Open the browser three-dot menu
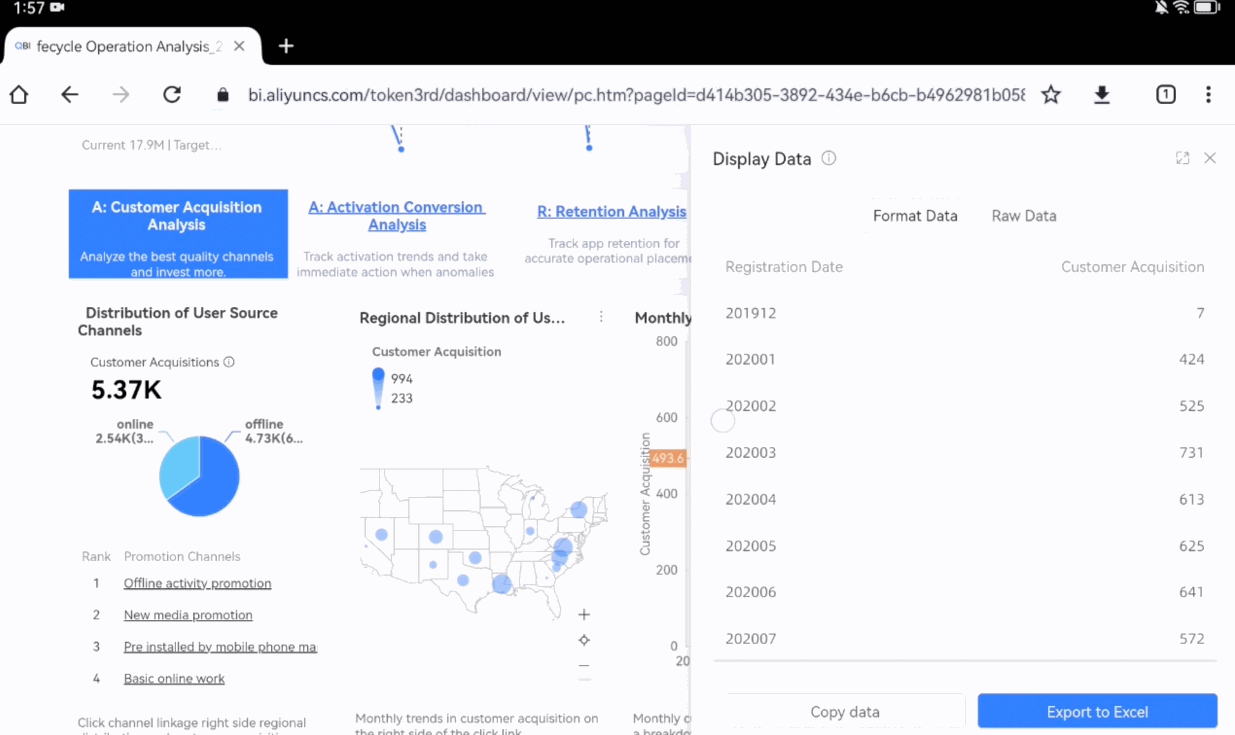Image resolution: width=1235 pixels, height=735 pixels. (x=1208, y=95)
